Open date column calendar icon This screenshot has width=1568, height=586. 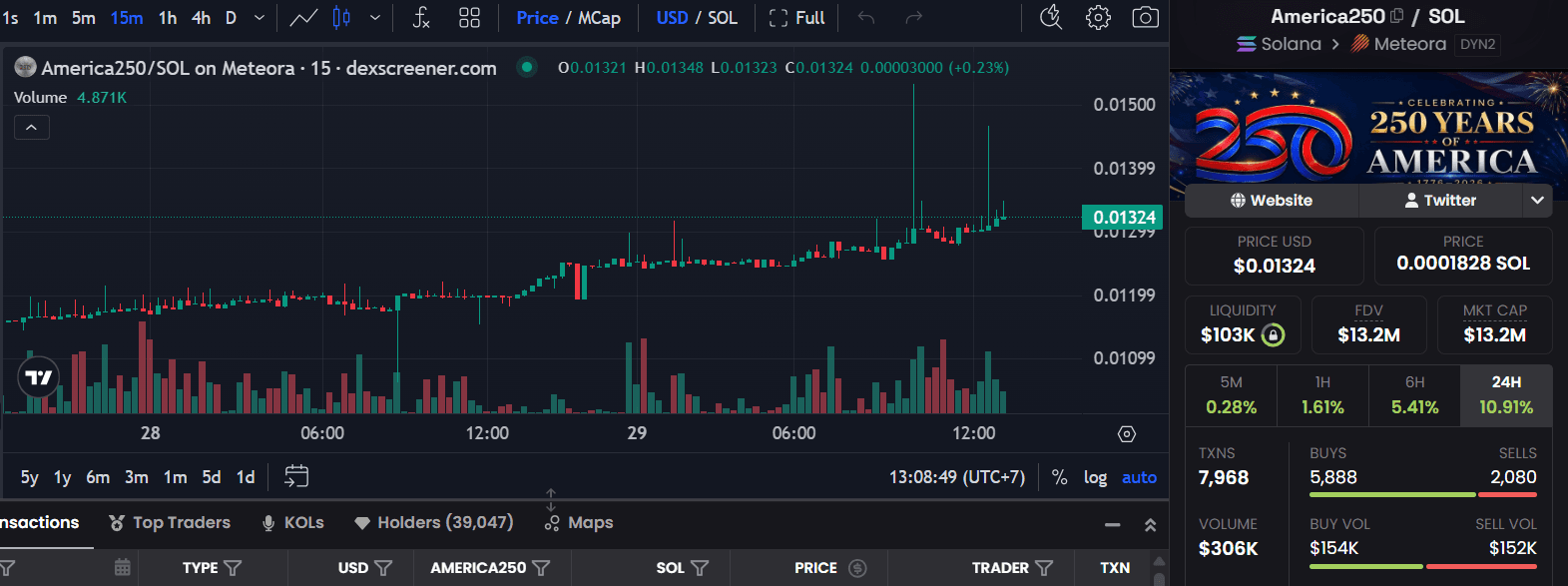pos(123,568)
